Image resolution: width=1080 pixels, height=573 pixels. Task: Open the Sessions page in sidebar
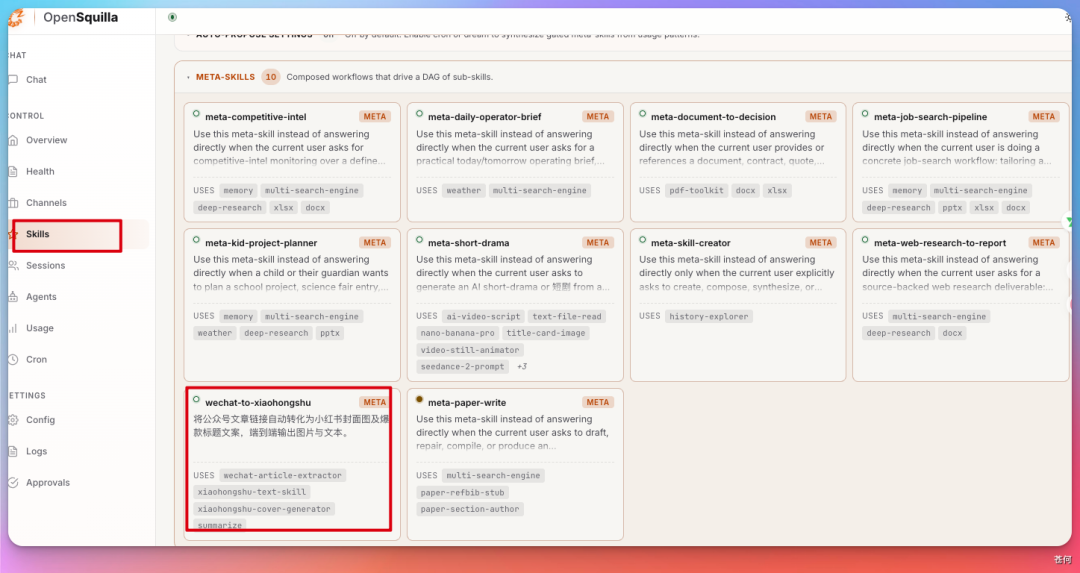[x=45, y=266]
